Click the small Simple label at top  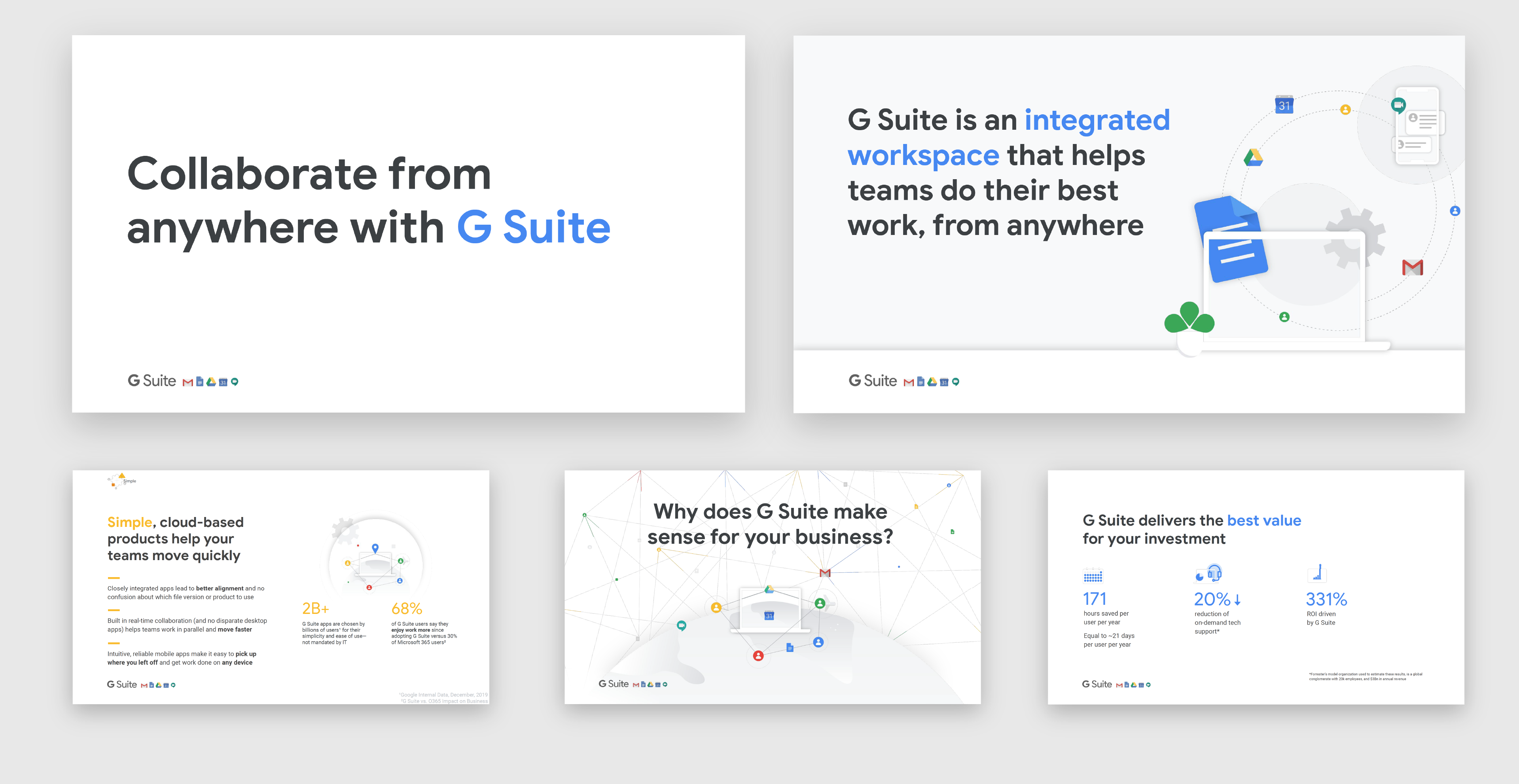130,481
